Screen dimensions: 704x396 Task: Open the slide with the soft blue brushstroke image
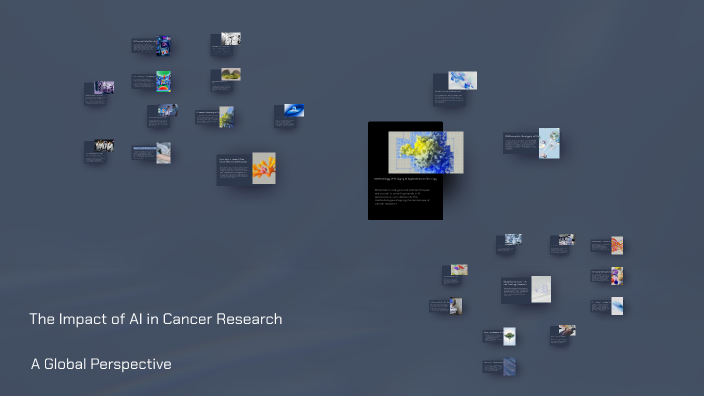607,306
